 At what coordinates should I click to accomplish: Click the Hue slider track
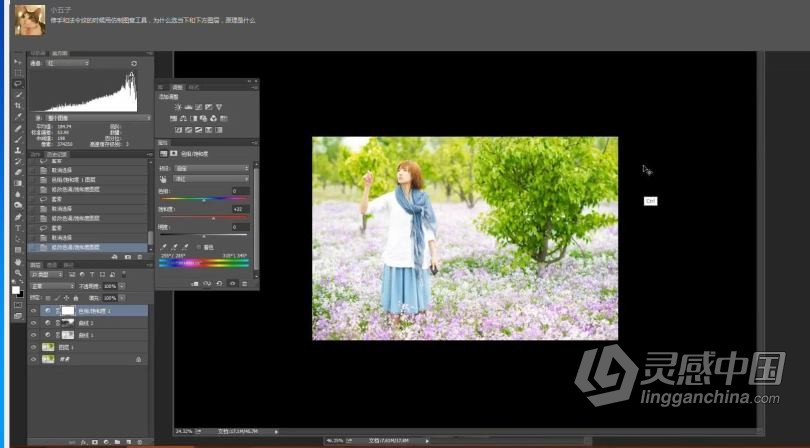pyautogui.click(x=204, y=198)
